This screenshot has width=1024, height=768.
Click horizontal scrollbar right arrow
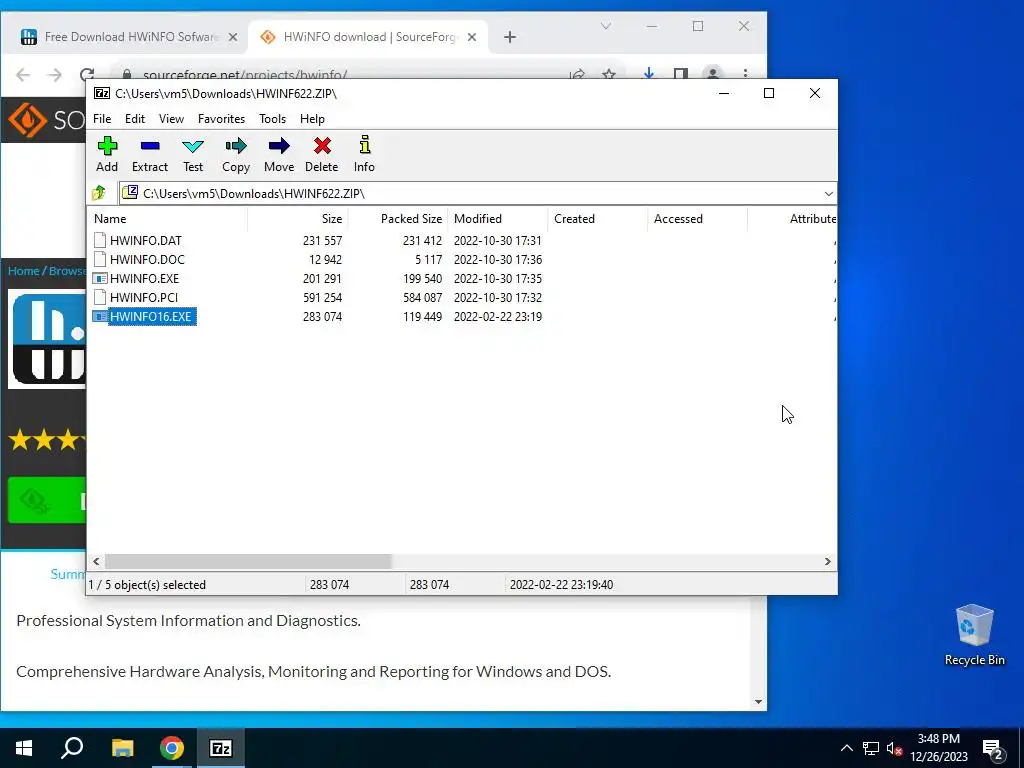827,562
